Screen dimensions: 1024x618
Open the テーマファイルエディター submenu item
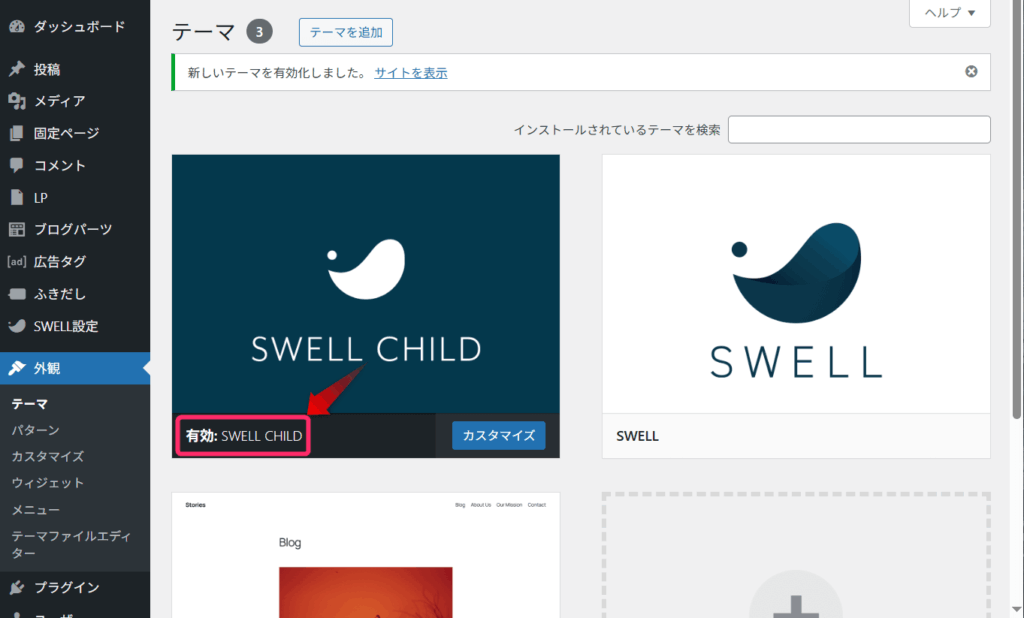tap(71, 544)
